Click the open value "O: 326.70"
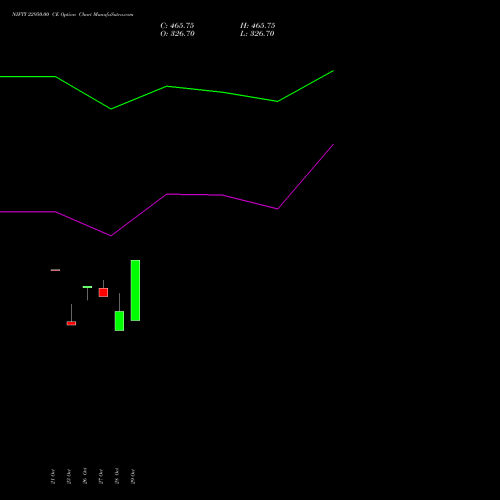Screen dimensions: 500x500 click(x=177, y=34)
